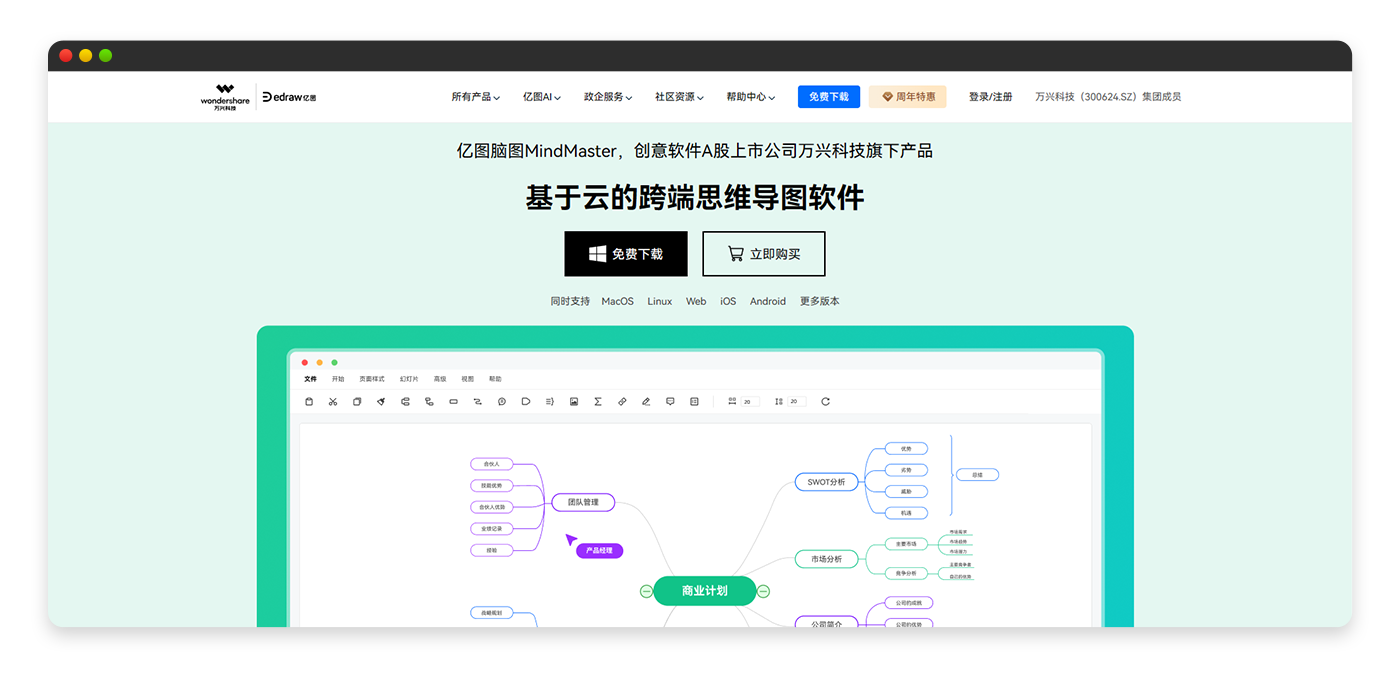Click the comment icon
This screenshot has width=1400, height=700.
coord(670,401)
